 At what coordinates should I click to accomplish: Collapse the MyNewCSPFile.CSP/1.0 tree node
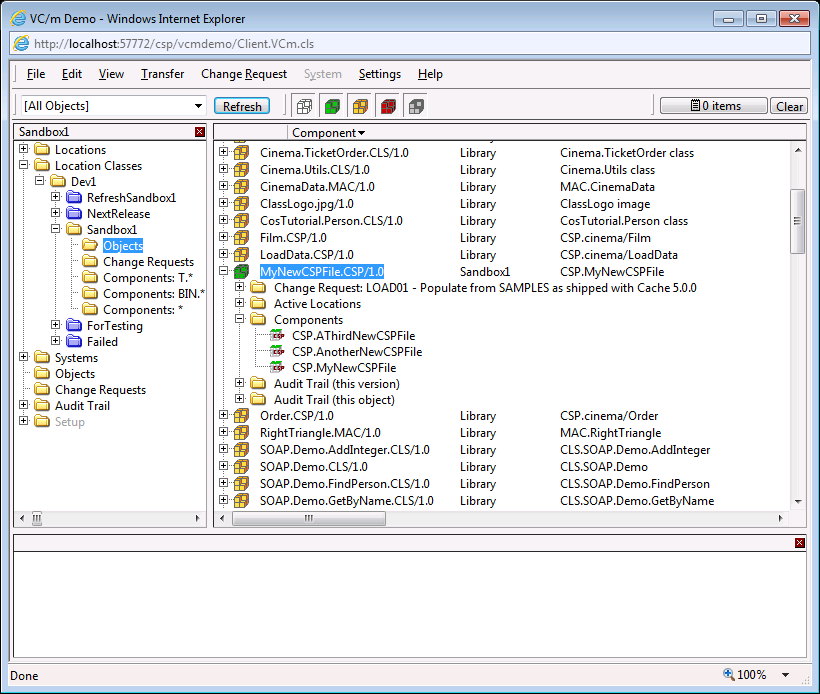(x=224, y=271)
